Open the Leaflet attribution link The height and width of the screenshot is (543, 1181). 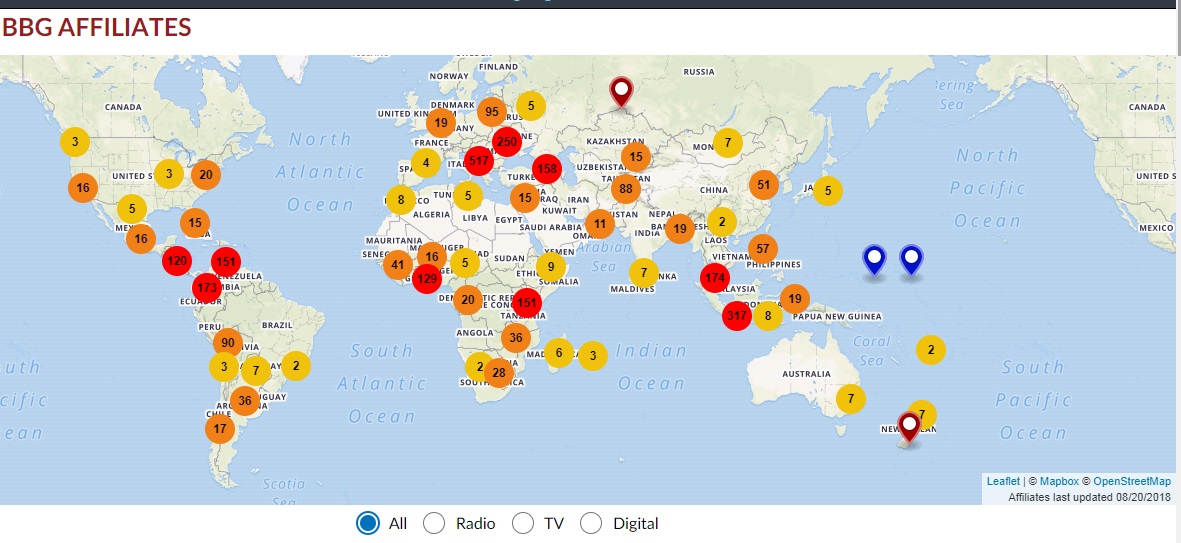(1003, 481)
